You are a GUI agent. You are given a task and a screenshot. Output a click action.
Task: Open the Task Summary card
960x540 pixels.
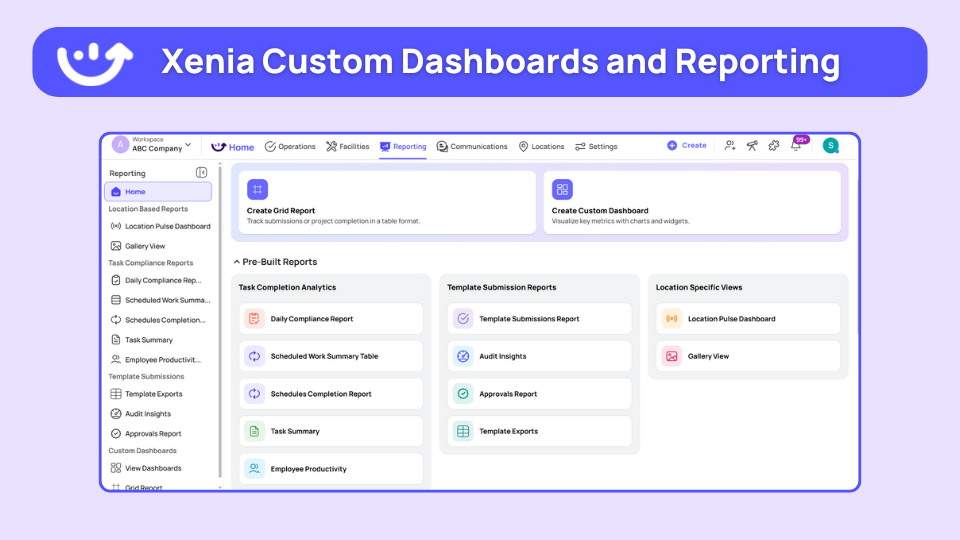pos(331,431)
